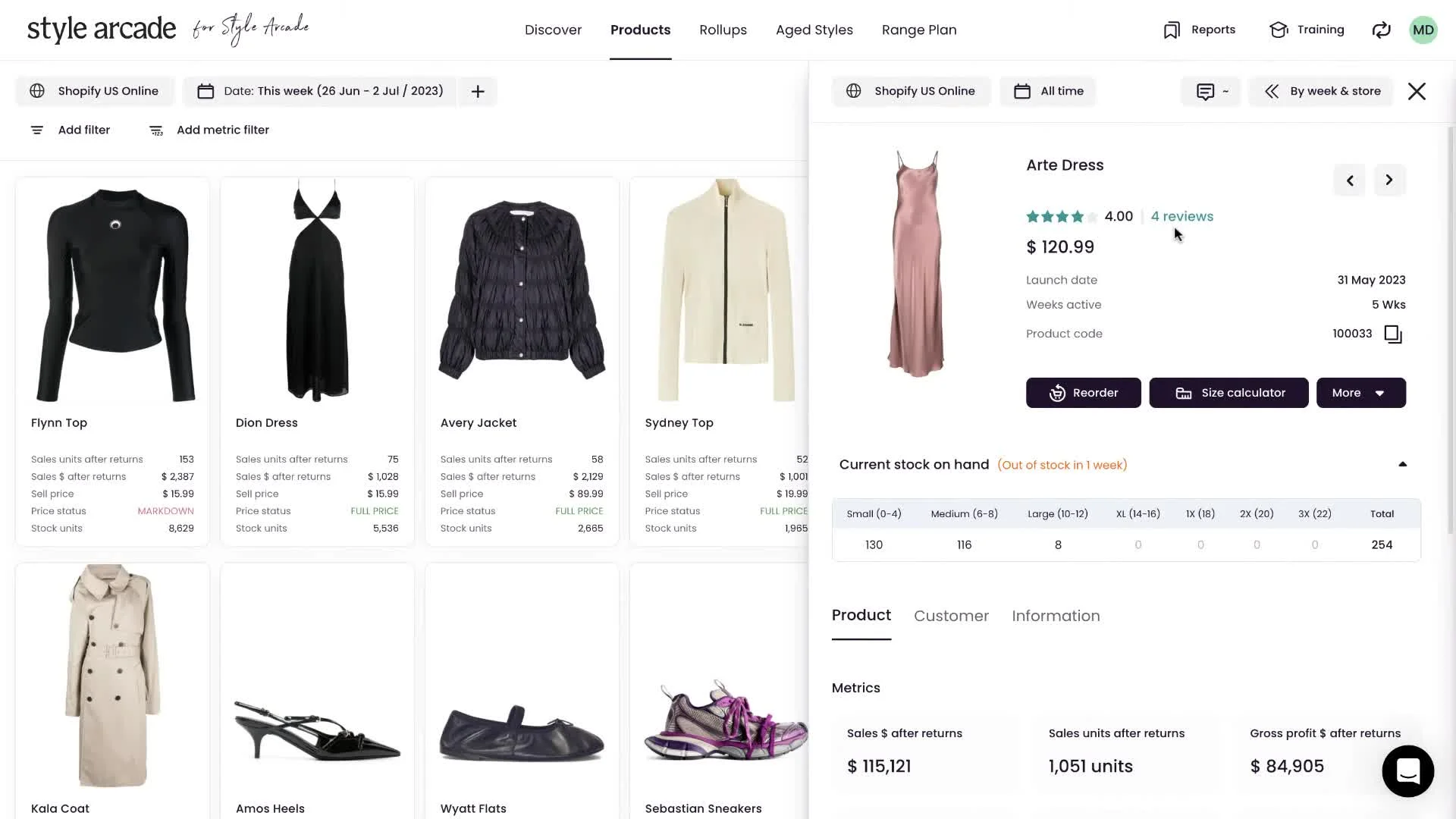Viewport: 1456px width, 819px height.
Task: Click the Total stock value 254
Action: tap(1382, 545)
